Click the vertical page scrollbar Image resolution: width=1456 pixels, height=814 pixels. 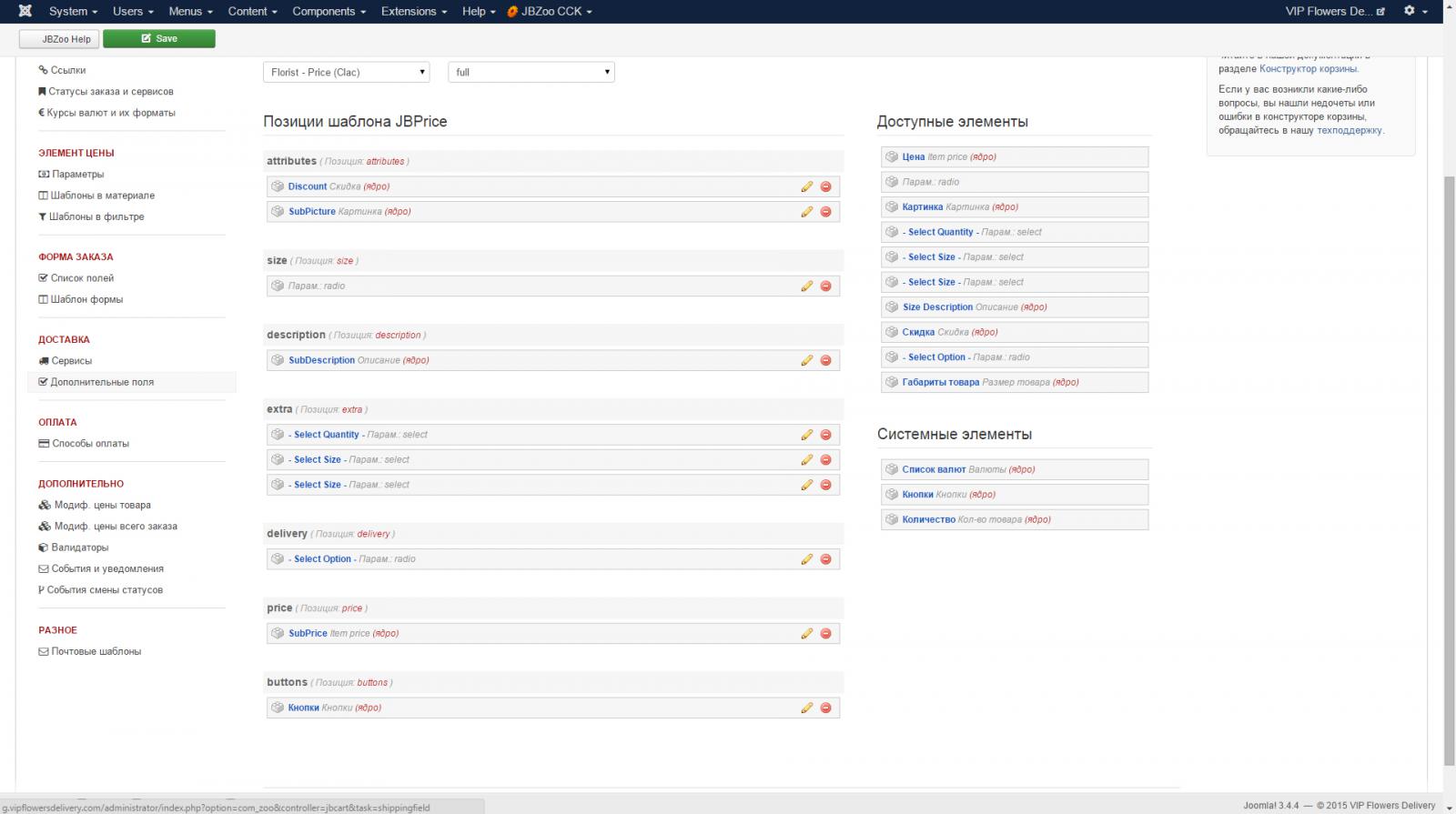[x=1449, y=455]
